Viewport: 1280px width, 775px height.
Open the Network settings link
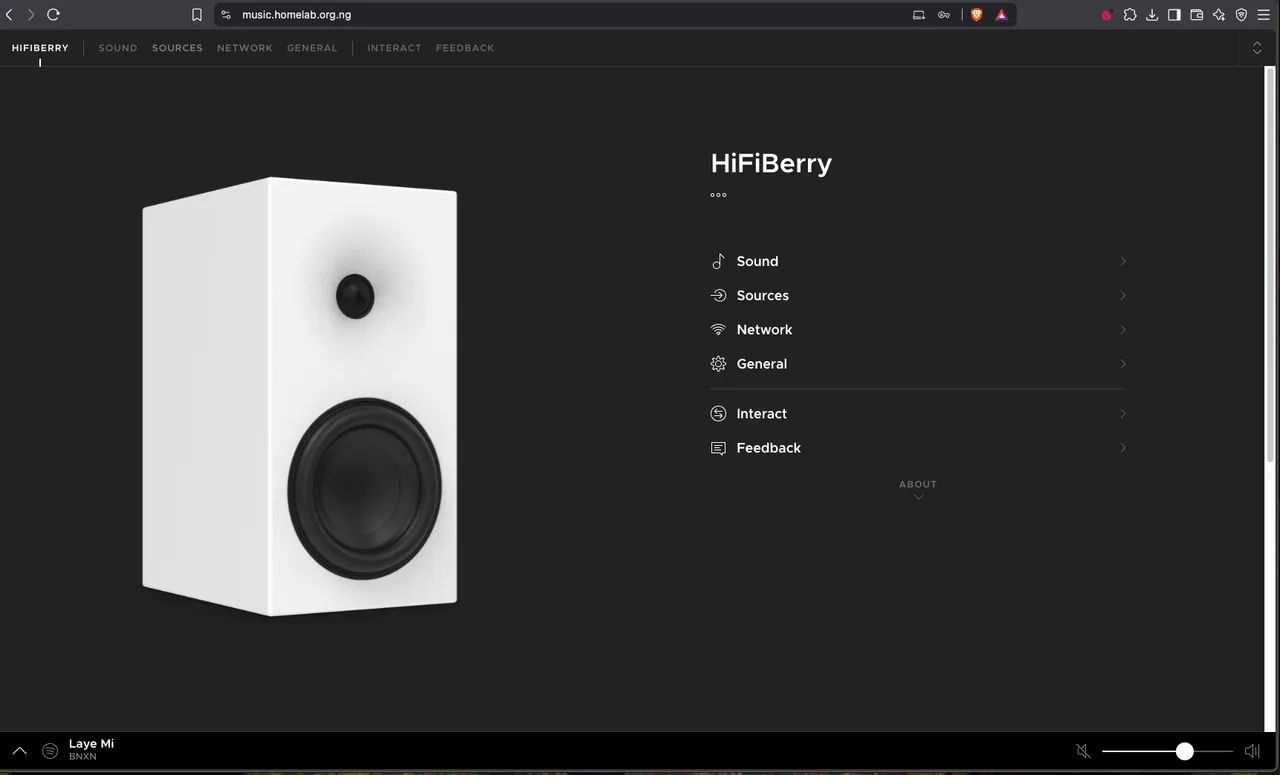(764, 329)
